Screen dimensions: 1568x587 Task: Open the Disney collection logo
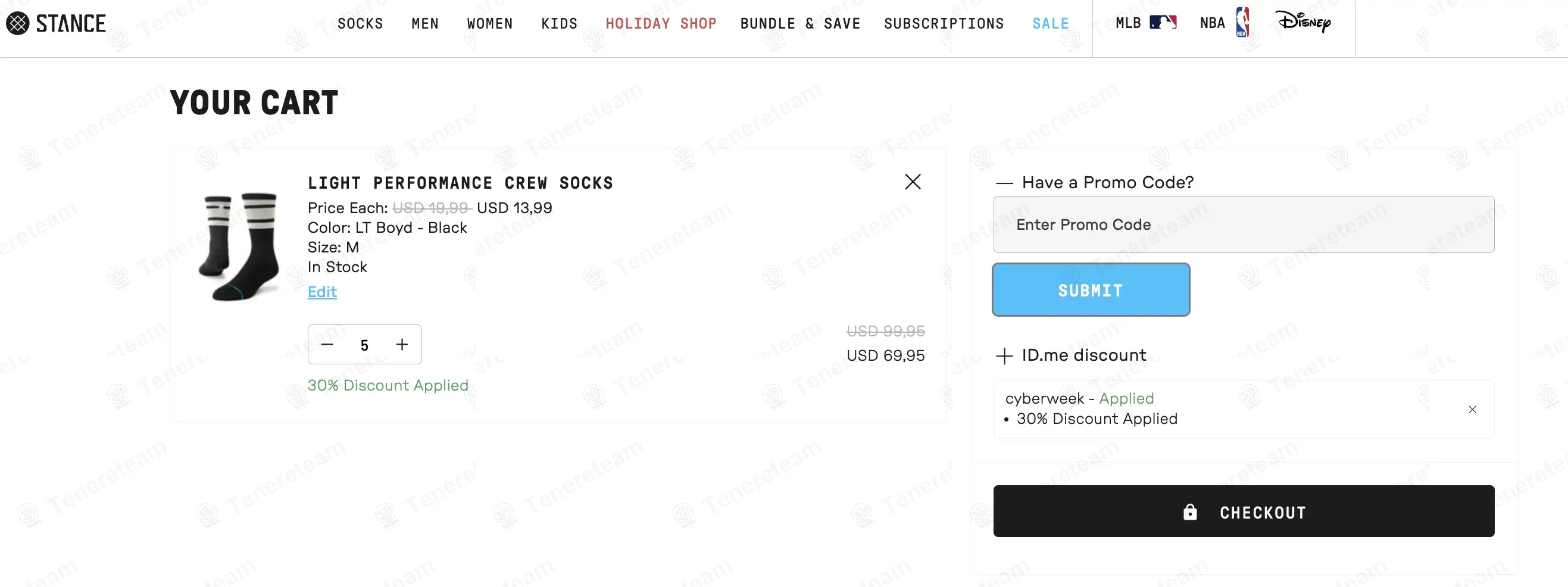click(1302, 23)
